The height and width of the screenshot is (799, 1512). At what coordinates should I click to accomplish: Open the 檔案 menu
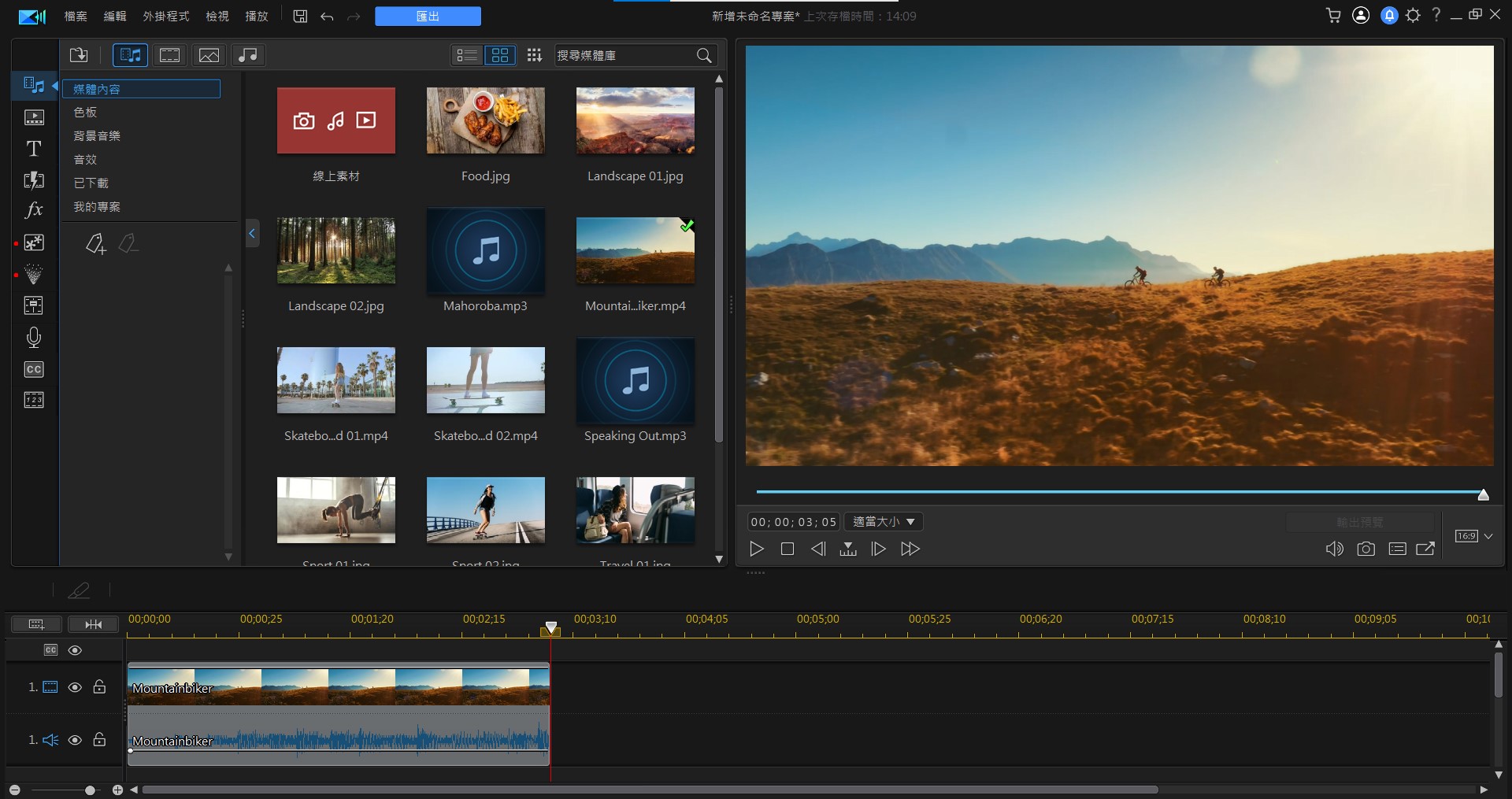[x=76, y=16]
